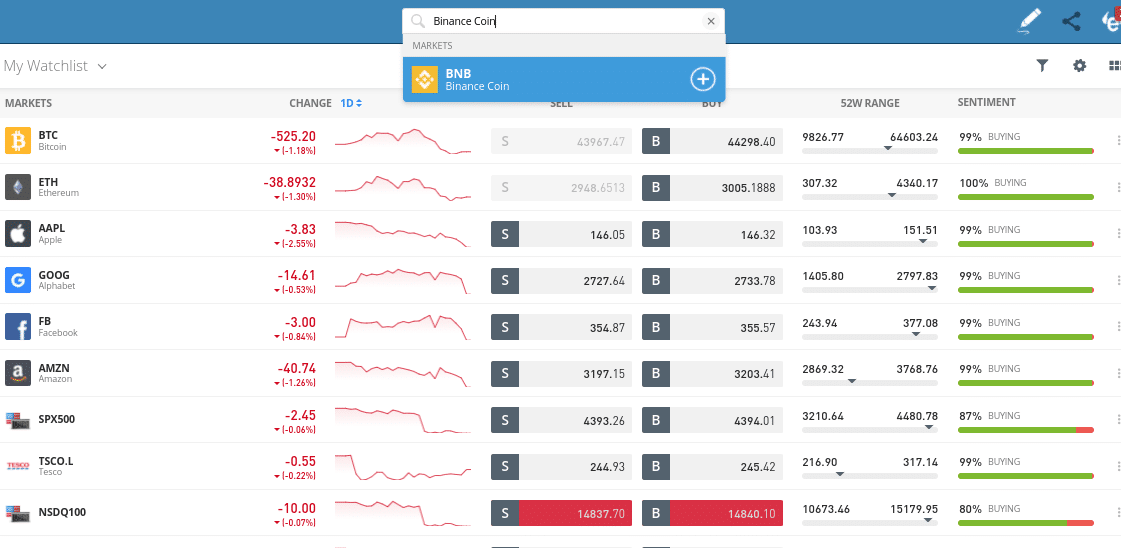Select the BNB Binance Coin search result
Viewport: 1121px width, 548px height.
tap(564, 79)
